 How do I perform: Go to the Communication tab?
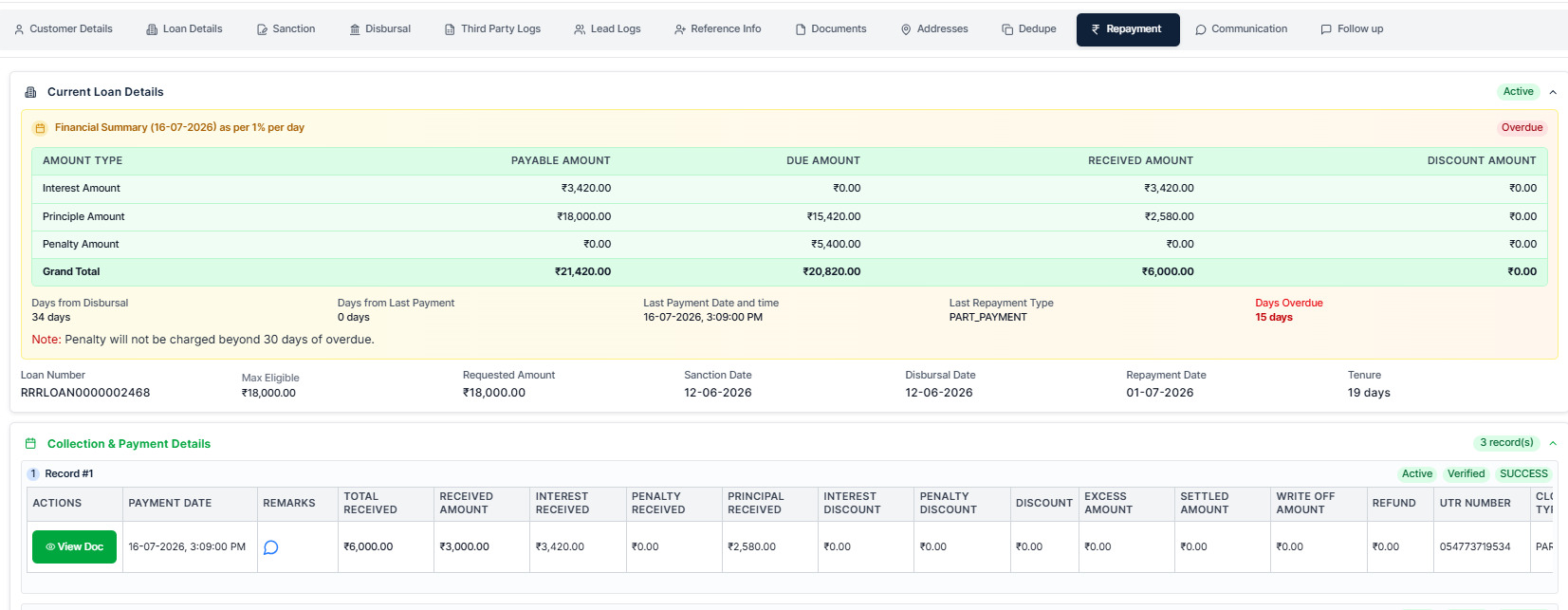coord(1241,29)
